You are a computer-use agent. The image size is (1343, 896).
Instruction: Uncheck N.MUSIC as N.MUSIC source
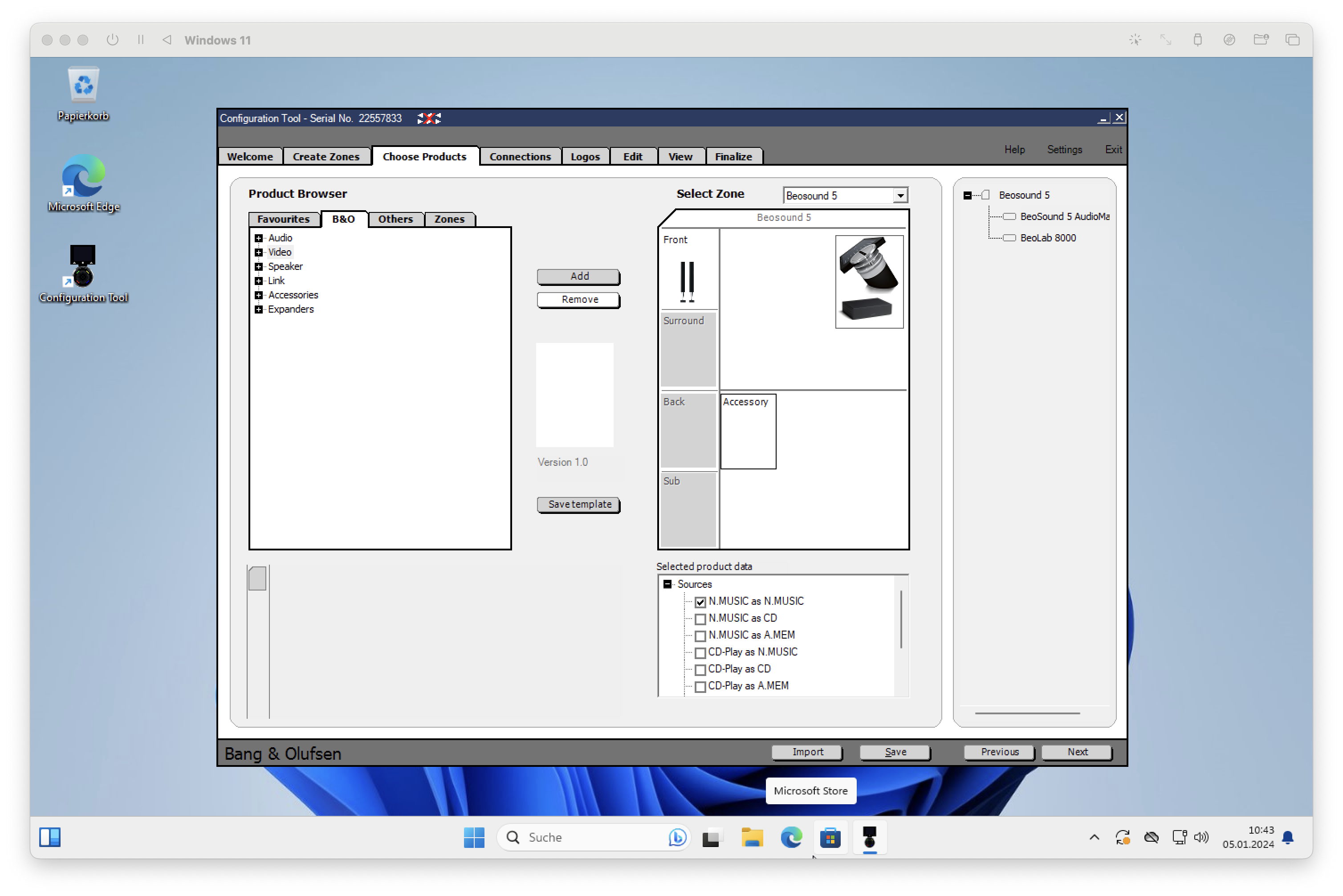click(x=700, y=602)
